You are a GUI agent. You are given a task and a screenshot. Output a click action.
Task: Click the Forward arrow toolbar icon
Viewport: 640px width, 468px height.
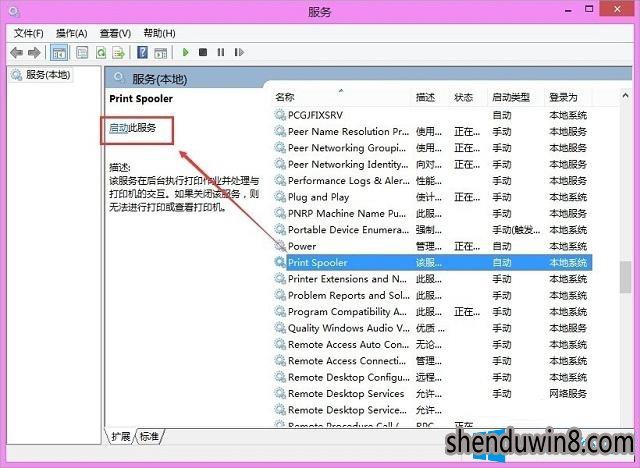(x=34, y=52)
